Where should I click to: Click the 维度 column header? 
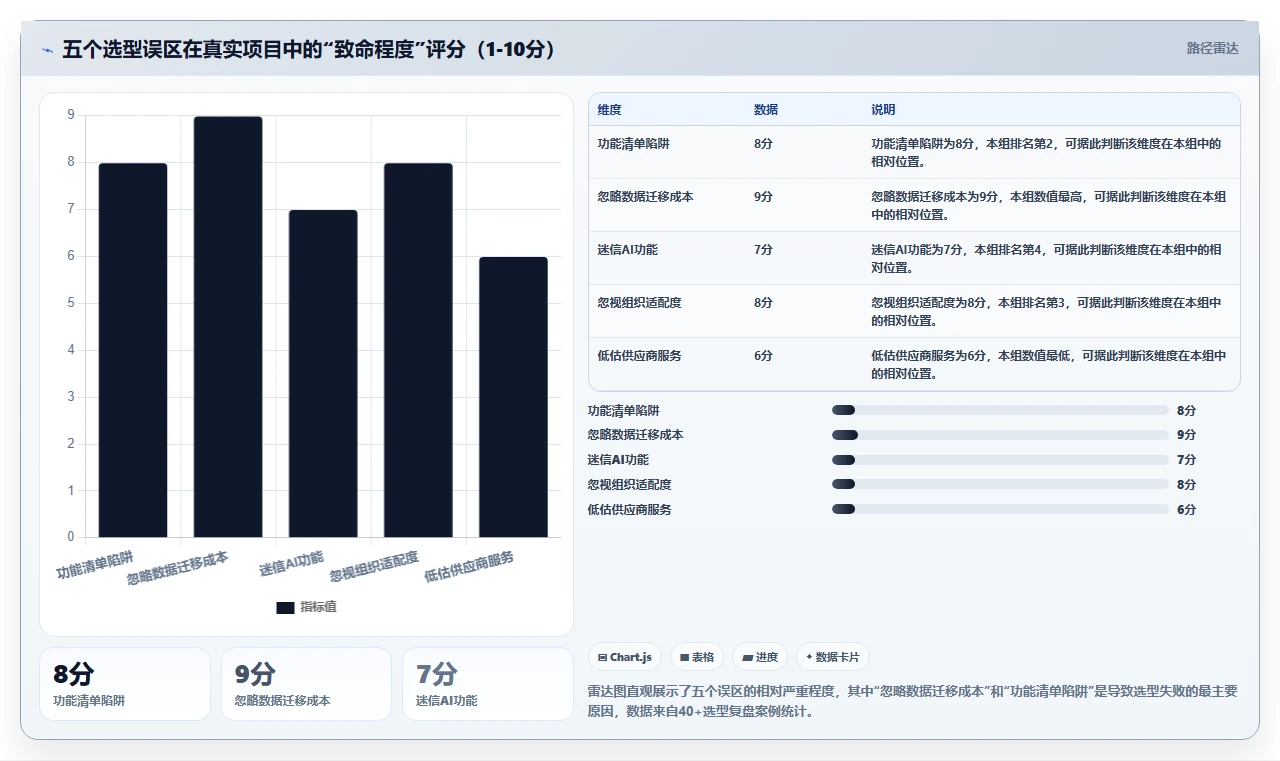coord(609,109)
